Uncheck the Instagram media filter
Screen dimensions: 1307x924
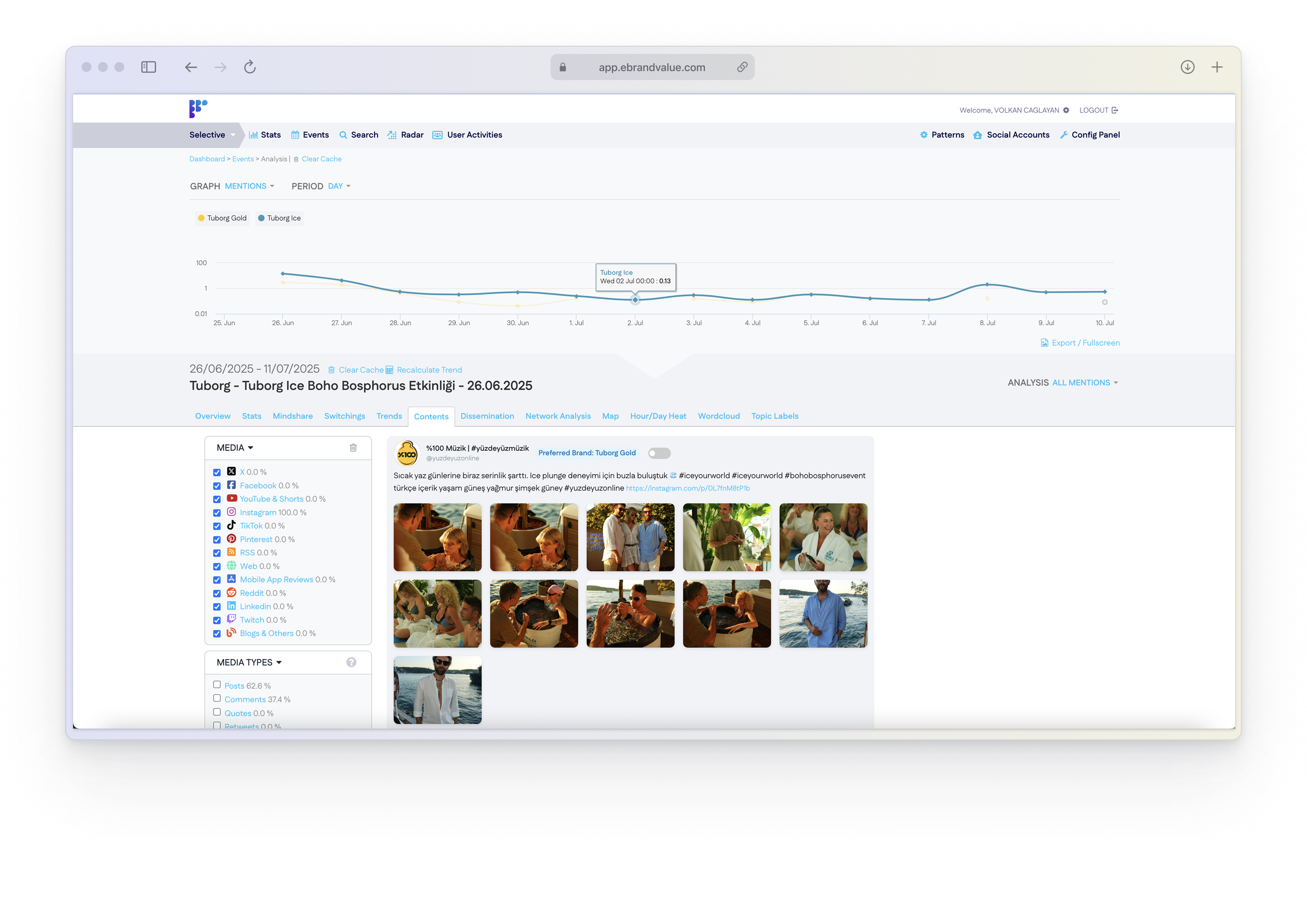tap(217, 512)
